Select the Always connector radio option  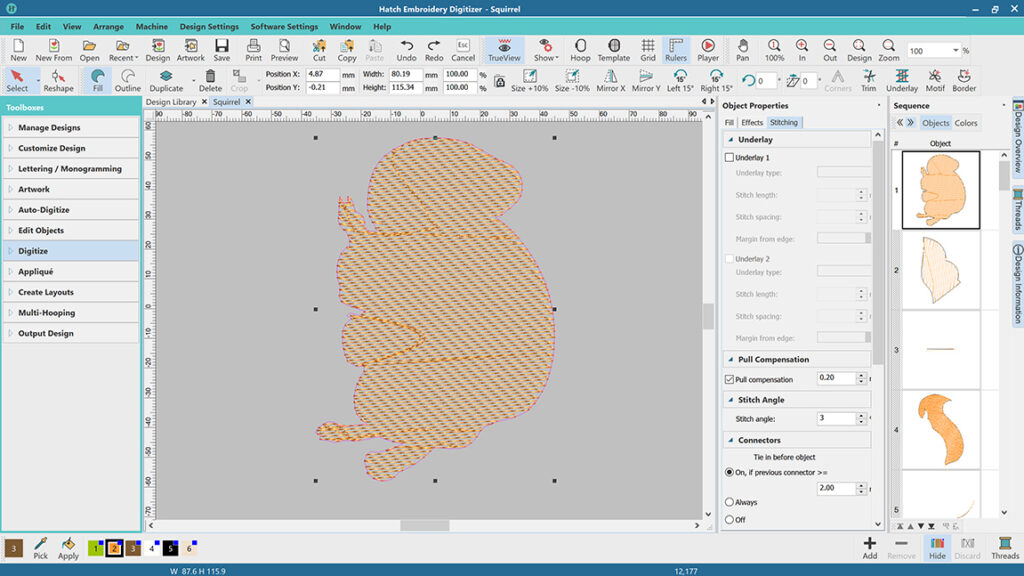point(729,502)
